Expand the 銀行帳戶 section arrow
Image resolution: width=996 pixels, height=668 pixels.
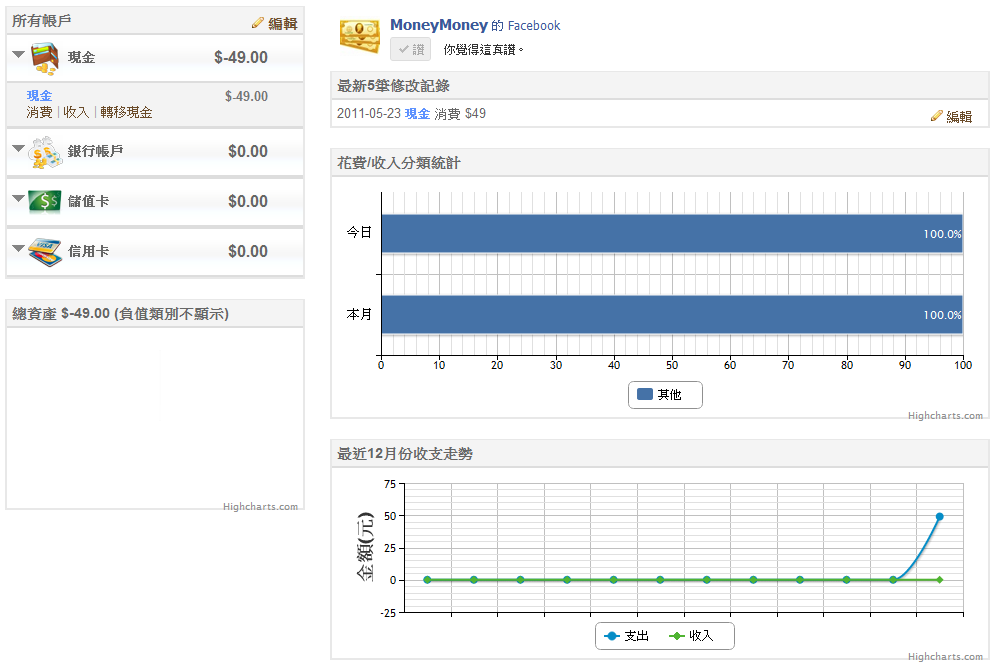tap(19, 149)
